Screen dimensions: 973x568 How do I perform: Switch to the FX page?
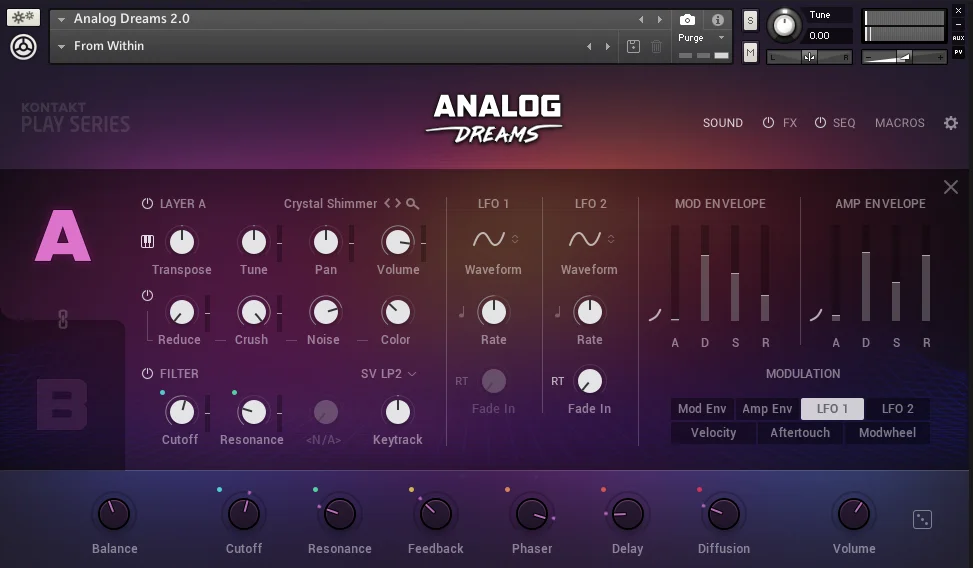click(790, 123)
